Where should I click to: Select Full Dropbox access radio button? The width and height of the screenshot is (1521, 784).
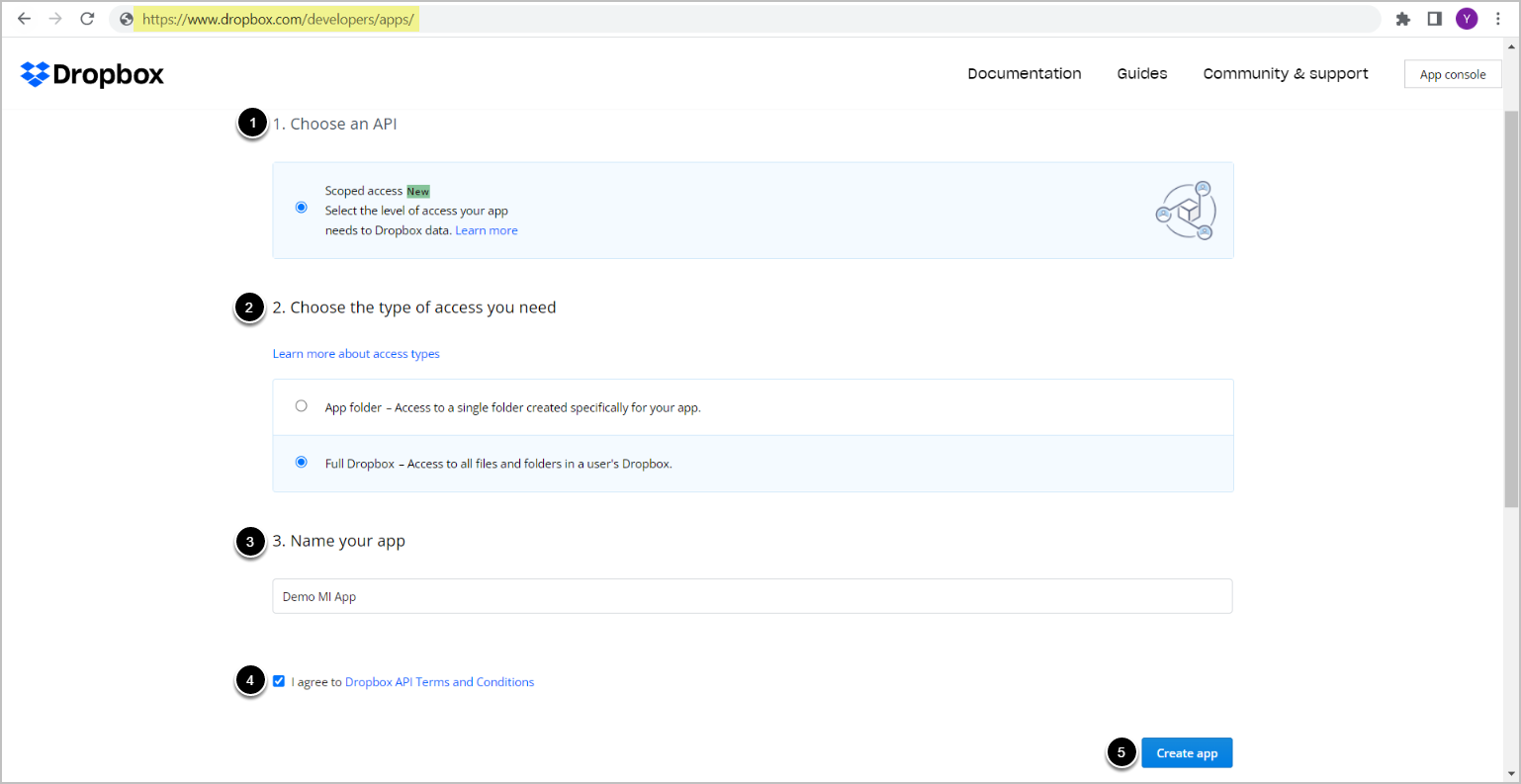(302, 463)
